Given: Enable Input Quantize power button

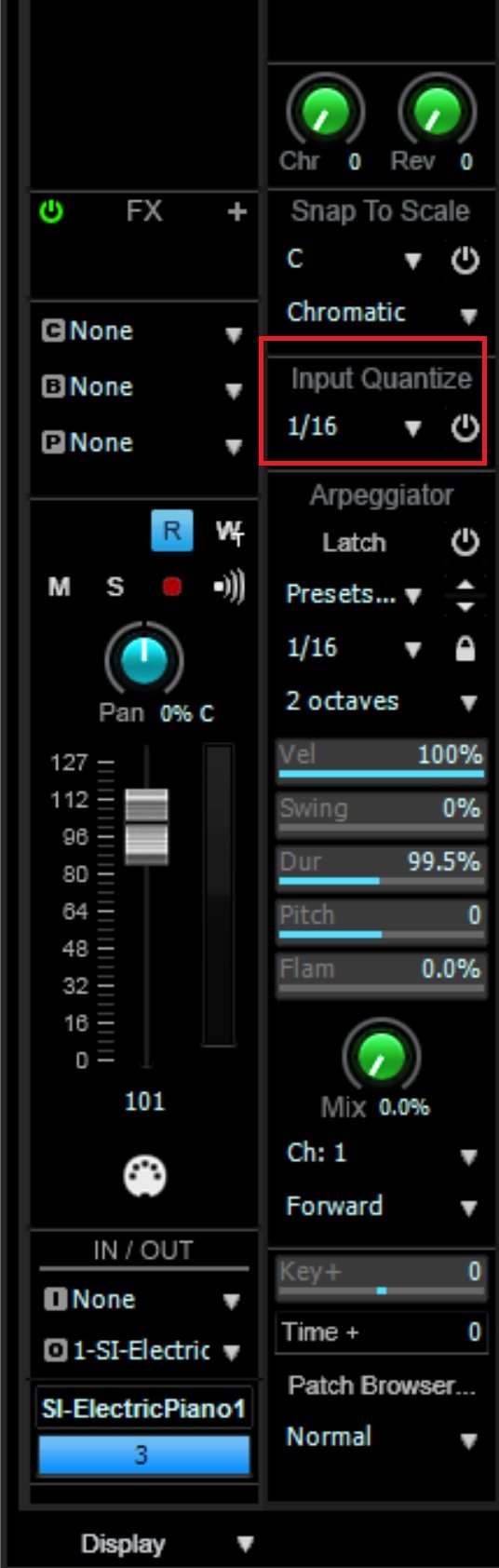Looking at the screenshot, I should pyautogui.click(x=465, y=428).
